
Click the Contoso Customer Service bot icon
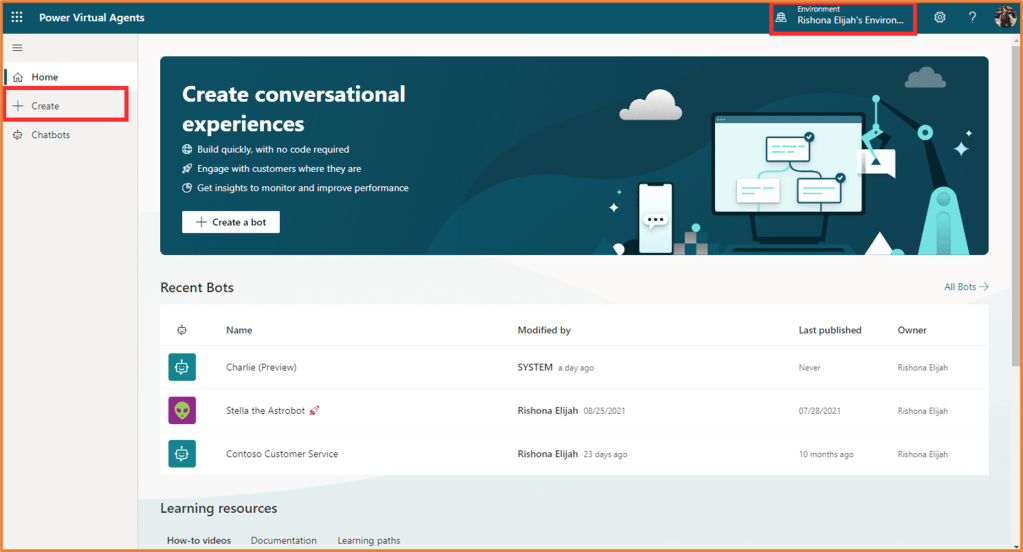click(182, 454)
